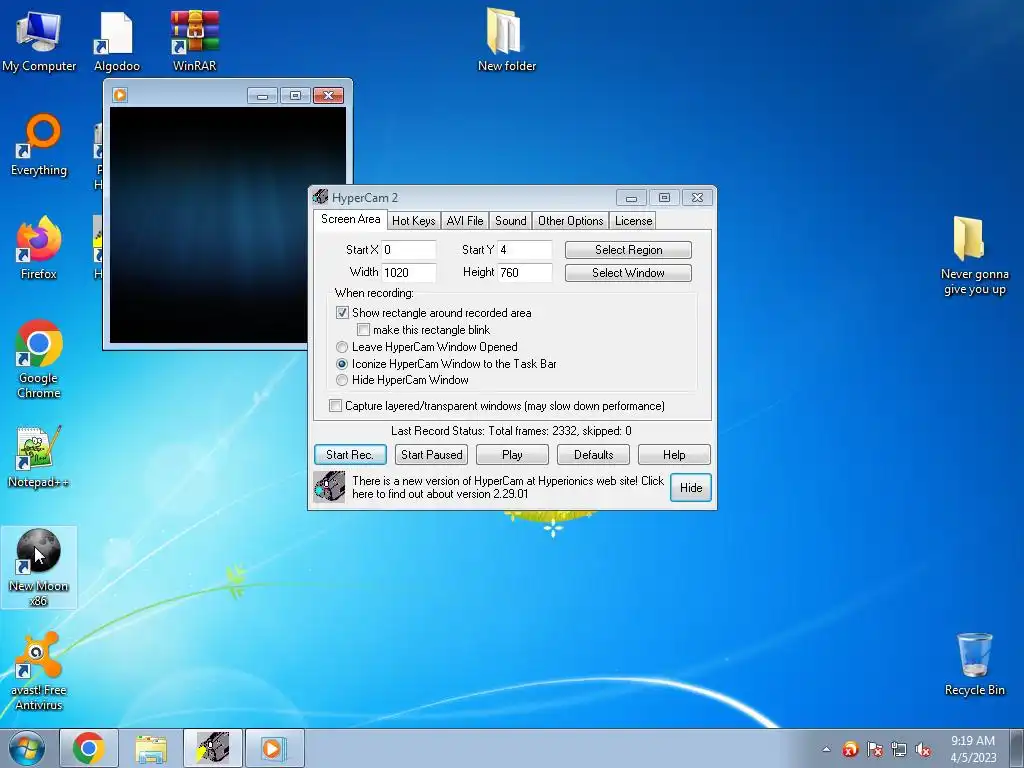Hide the new version notice
1024x768 pixels.
point(691,488)
